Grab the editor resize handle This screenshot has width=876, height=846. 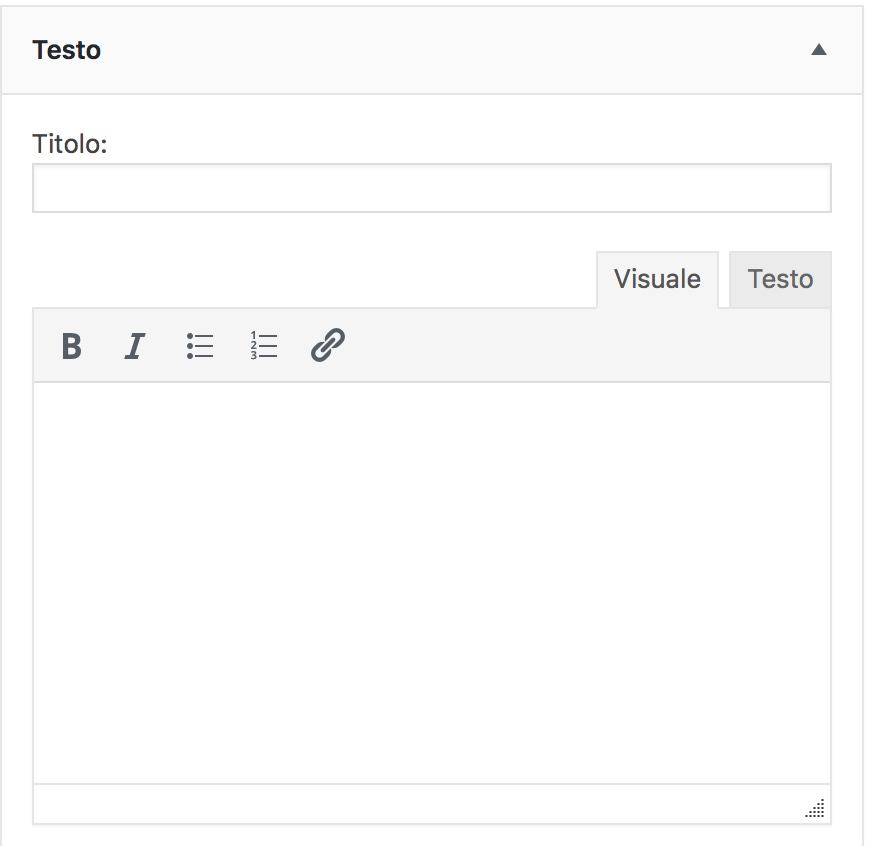tap(815, 808)
